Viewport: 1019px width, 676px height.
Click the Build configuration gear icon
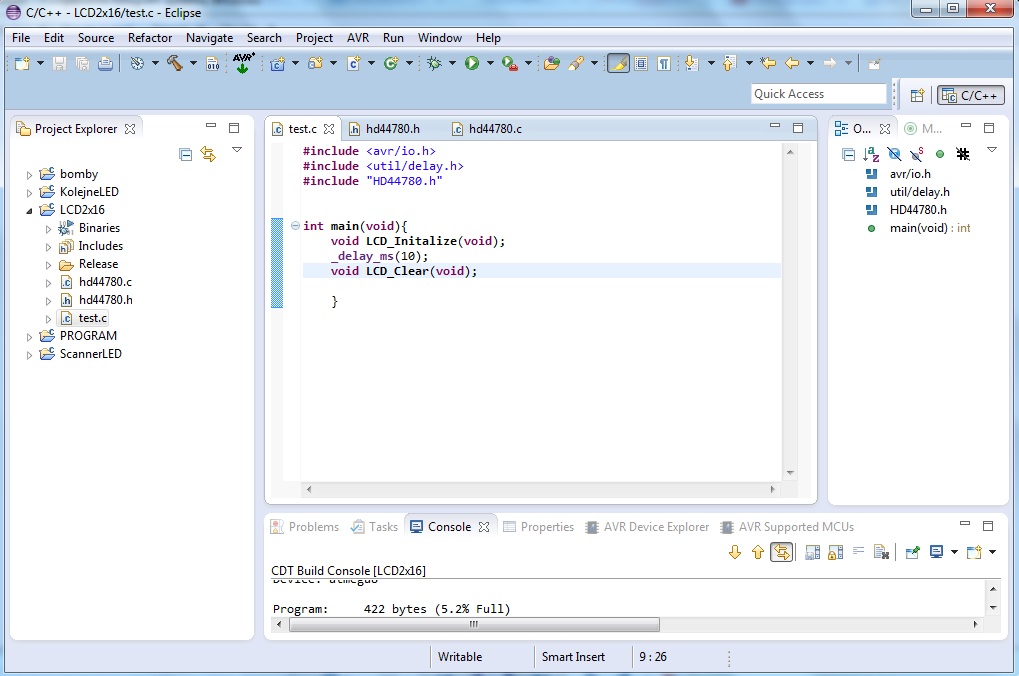pyautogui.click(x=137, y=63)
